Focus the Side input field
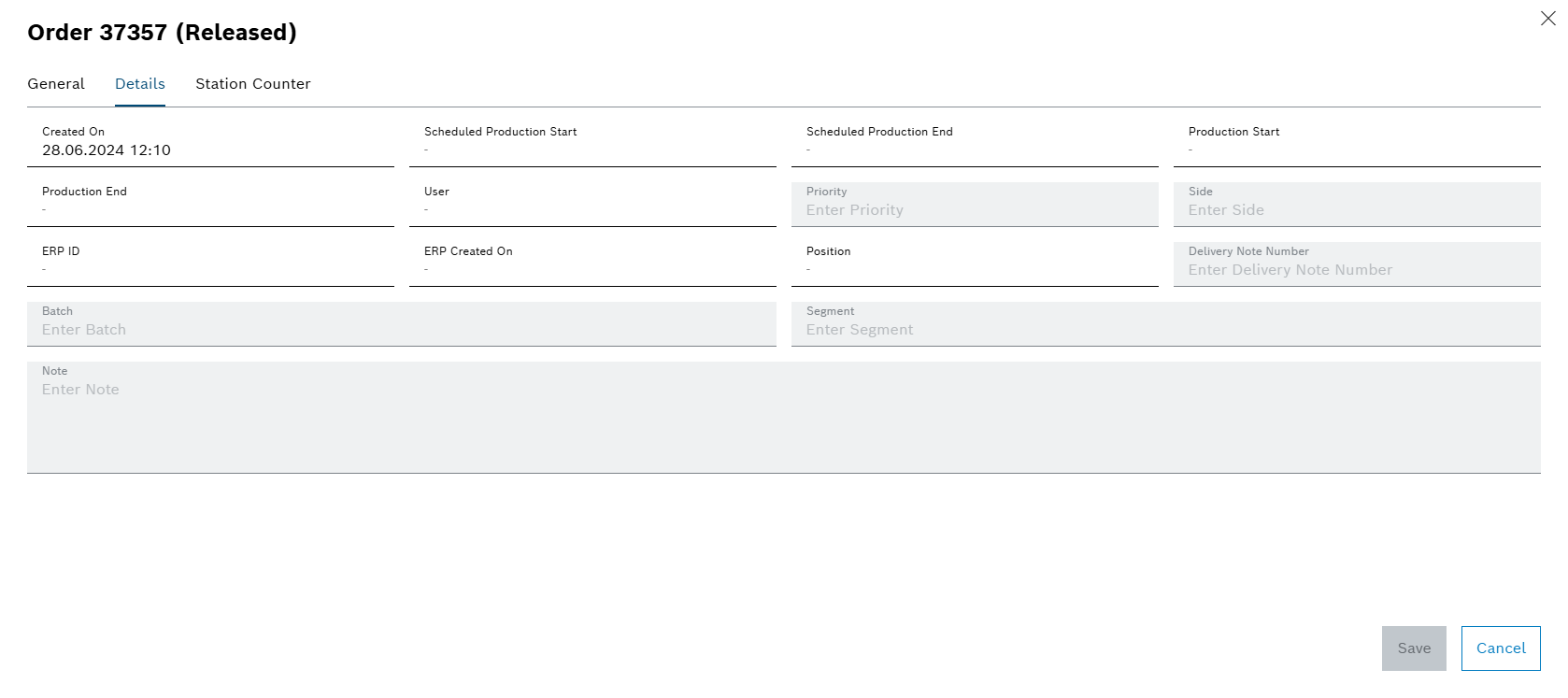1568x698 pixels. click(1356, 210)
